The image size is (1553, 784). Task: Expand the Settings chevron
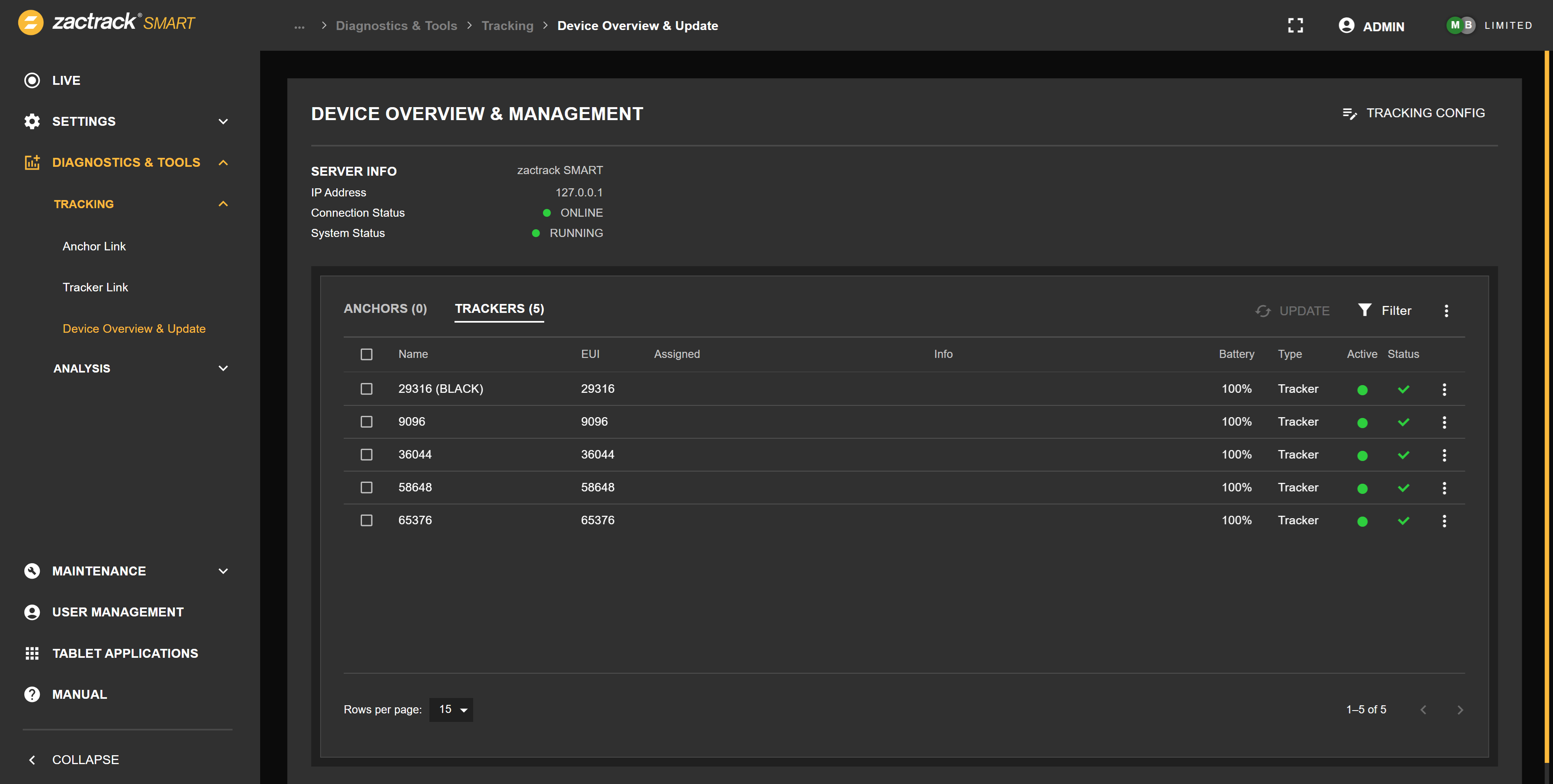(223, 121)
